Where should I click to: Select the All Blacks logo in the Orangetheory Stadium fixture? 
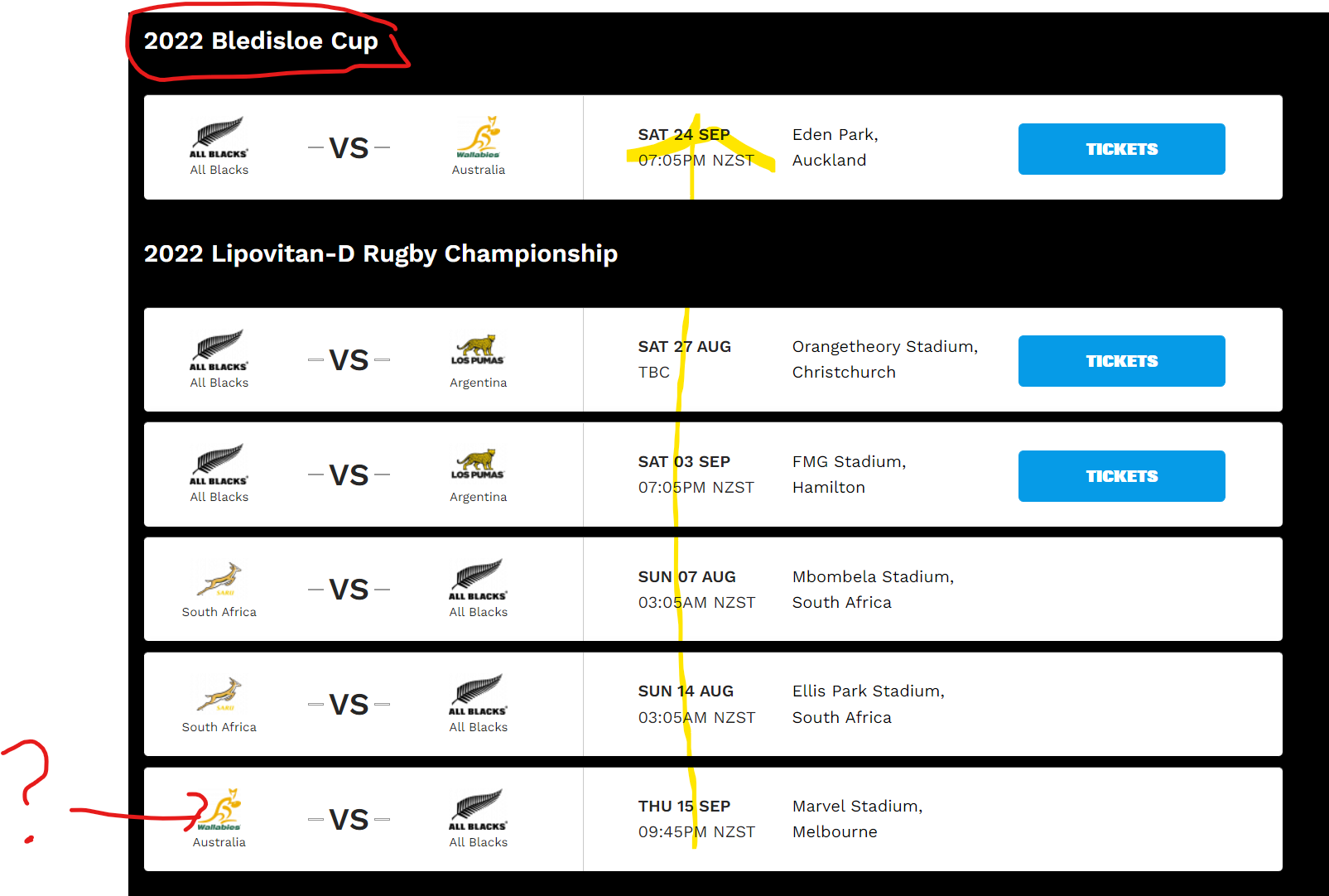[219, 349]
